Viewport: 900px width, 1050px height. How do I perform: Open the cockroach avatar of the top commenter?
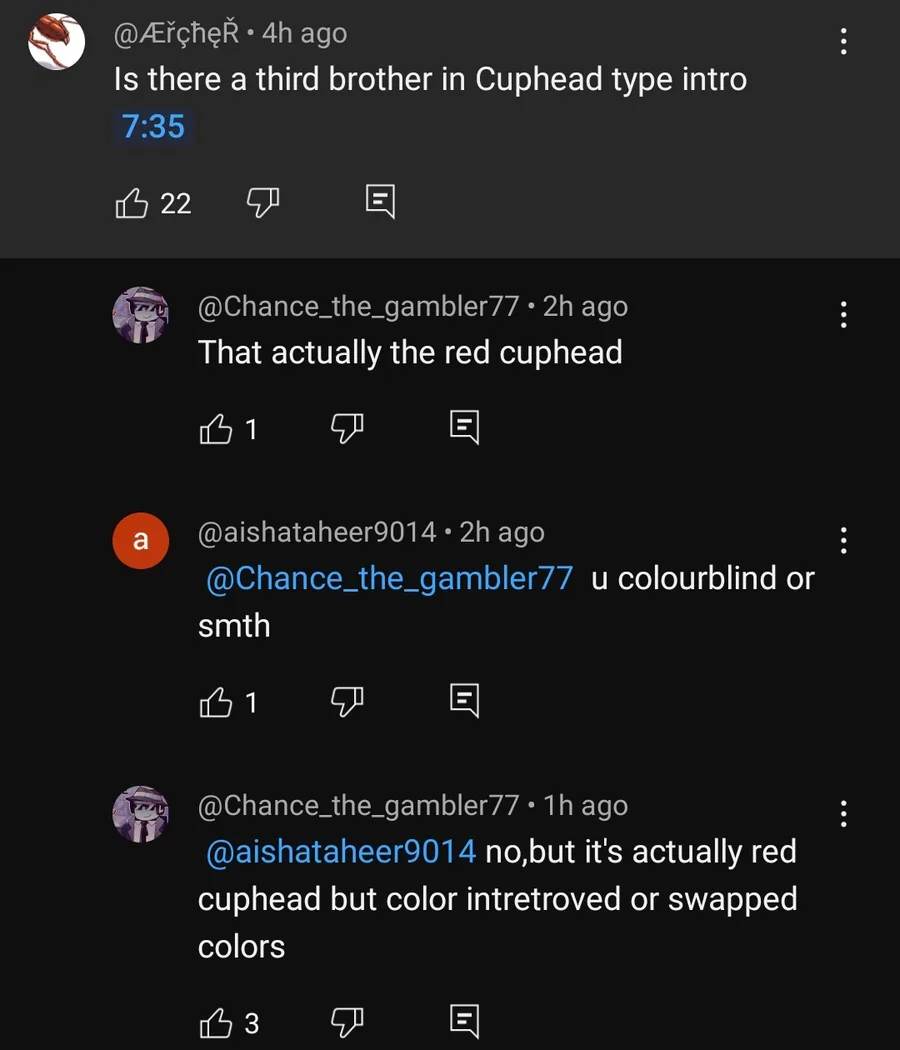(56, 42)
